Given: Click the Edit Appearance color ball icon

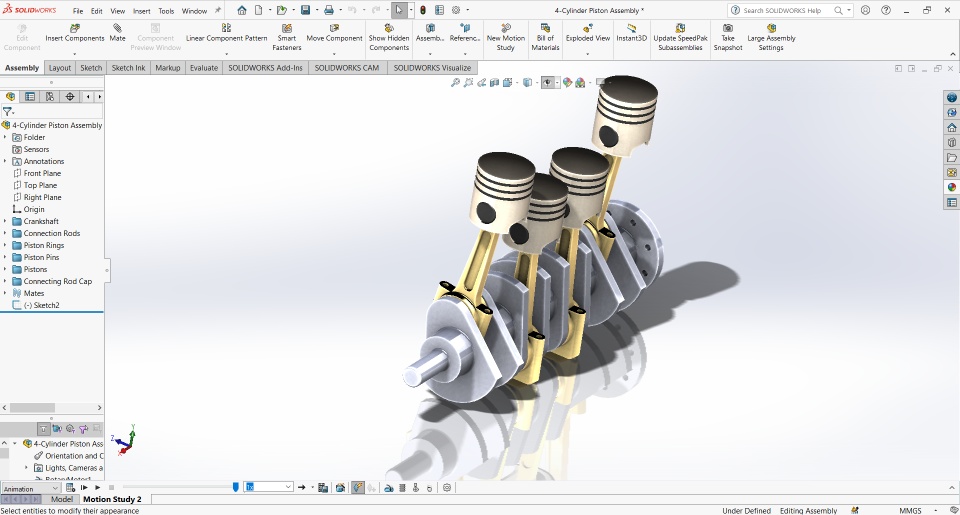Looking at the screenshot, I should point(567,82).
